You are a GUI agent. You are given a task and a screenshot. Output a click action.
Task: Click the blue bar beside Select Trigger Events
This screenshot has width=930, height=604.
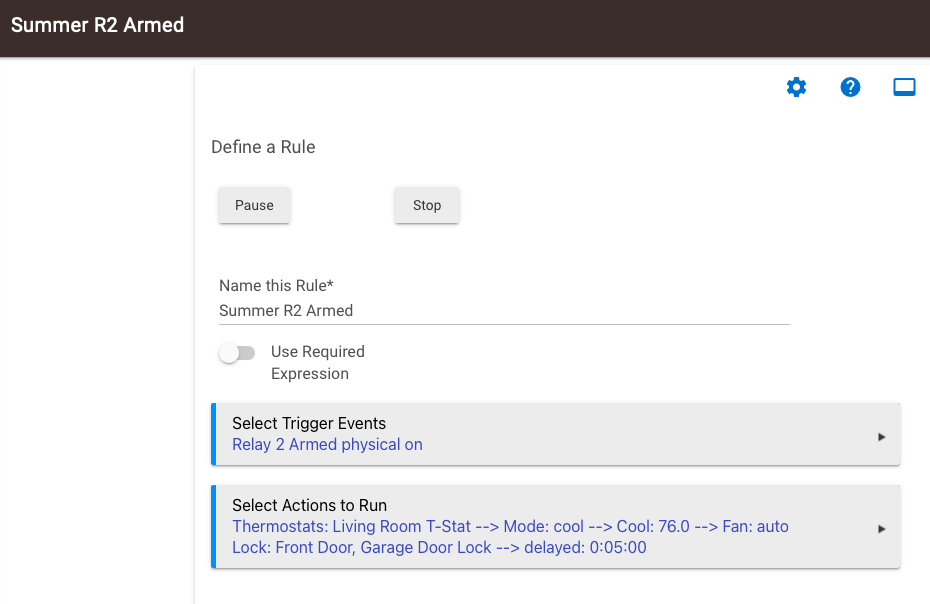click(x=214, y=434)
